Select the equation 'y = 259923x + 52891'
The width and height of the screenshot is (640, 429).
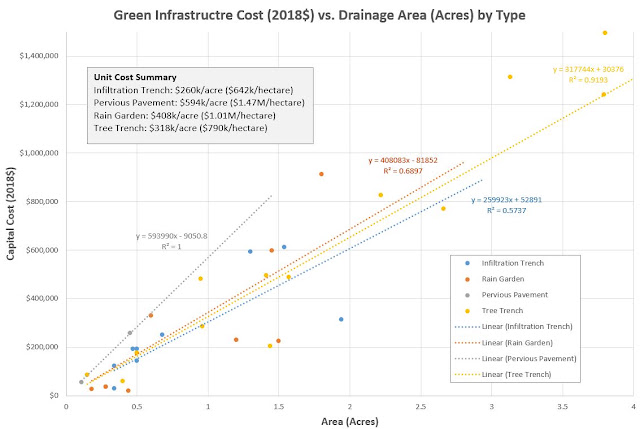(507, 200)
